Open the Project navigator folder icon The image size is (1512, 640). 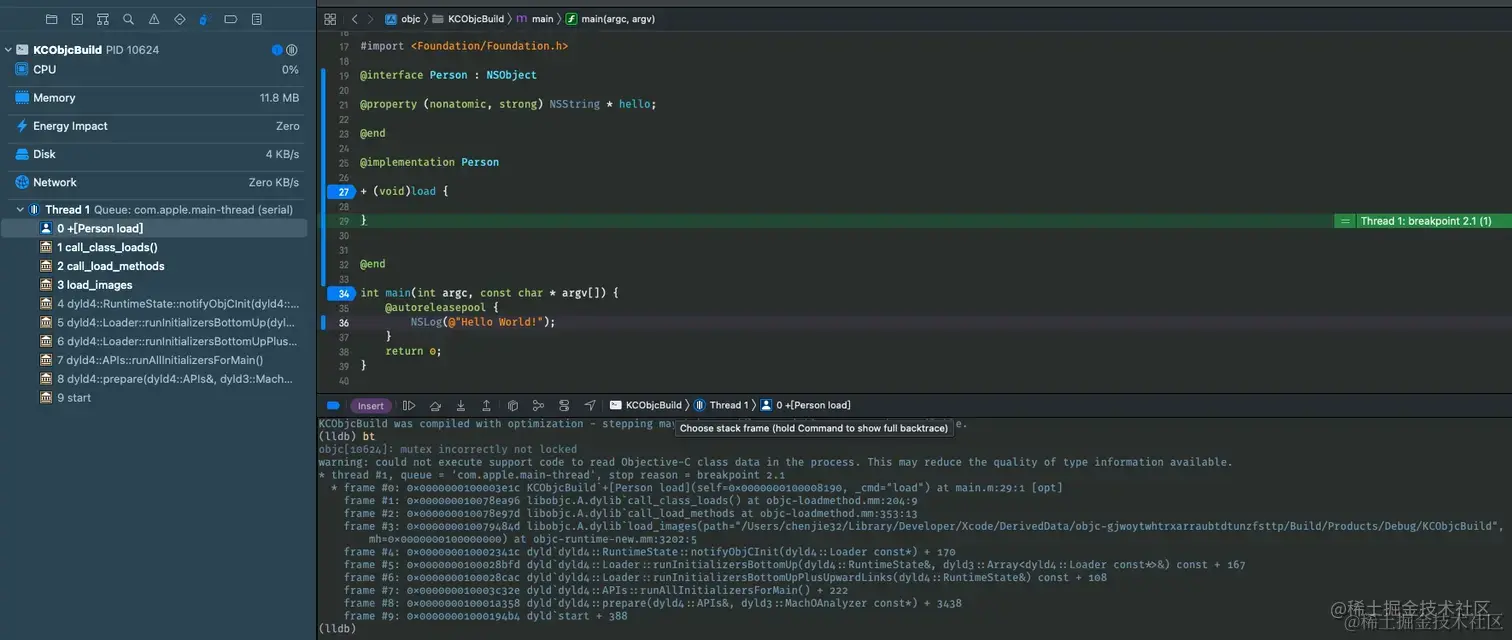pos(52,19)
